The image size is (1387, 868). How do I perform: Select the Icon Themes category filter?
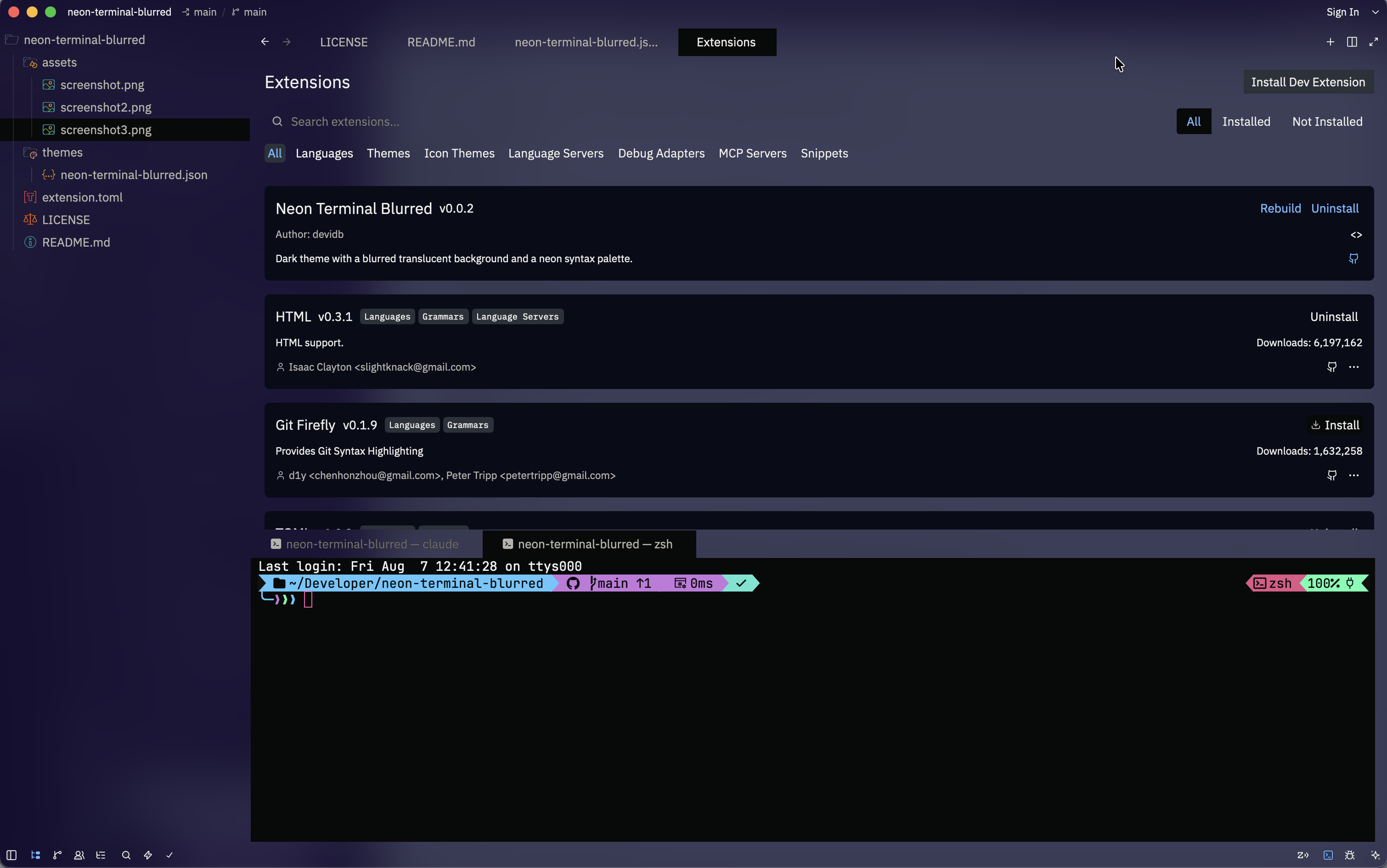point(459,153)
